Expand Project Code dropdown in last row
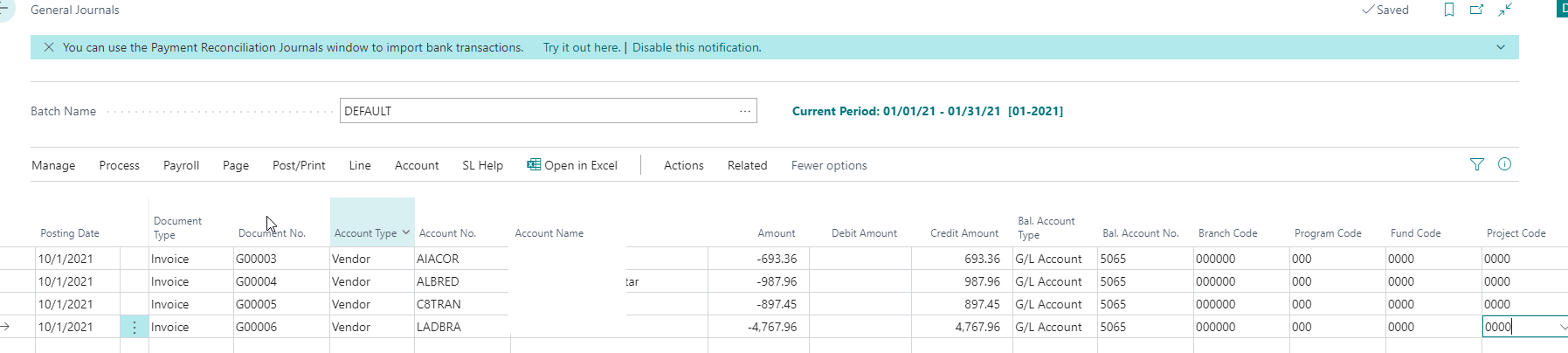Screen dimensions: 1568x353 (1562, 327)
